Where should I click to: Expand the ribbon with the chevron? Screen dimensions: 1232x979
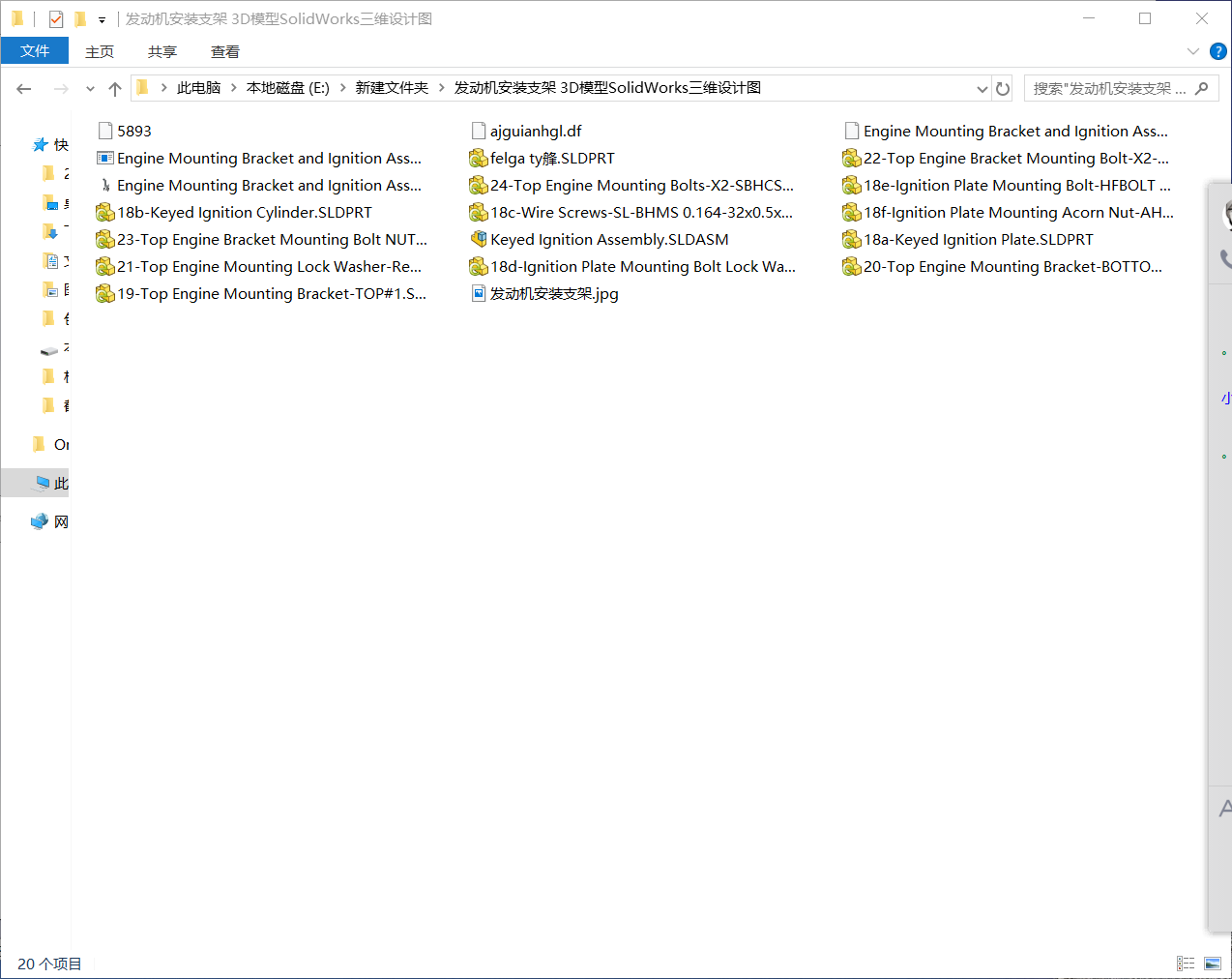1192,51
